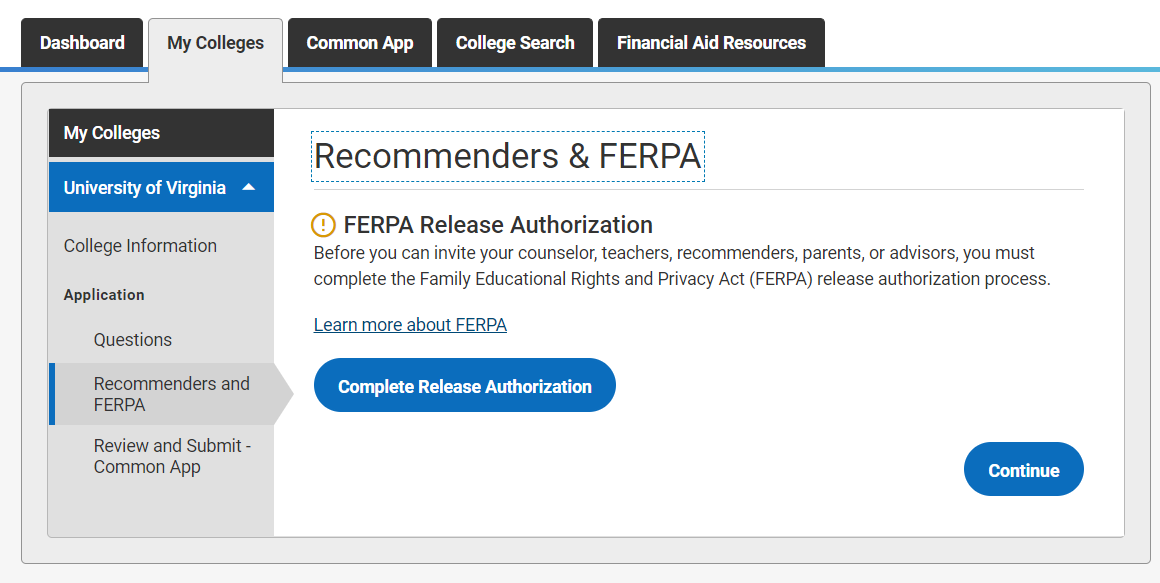Click the My Colleges sidebar header
This screenshot has width=1160, height=583.
(x=112, y=133)
